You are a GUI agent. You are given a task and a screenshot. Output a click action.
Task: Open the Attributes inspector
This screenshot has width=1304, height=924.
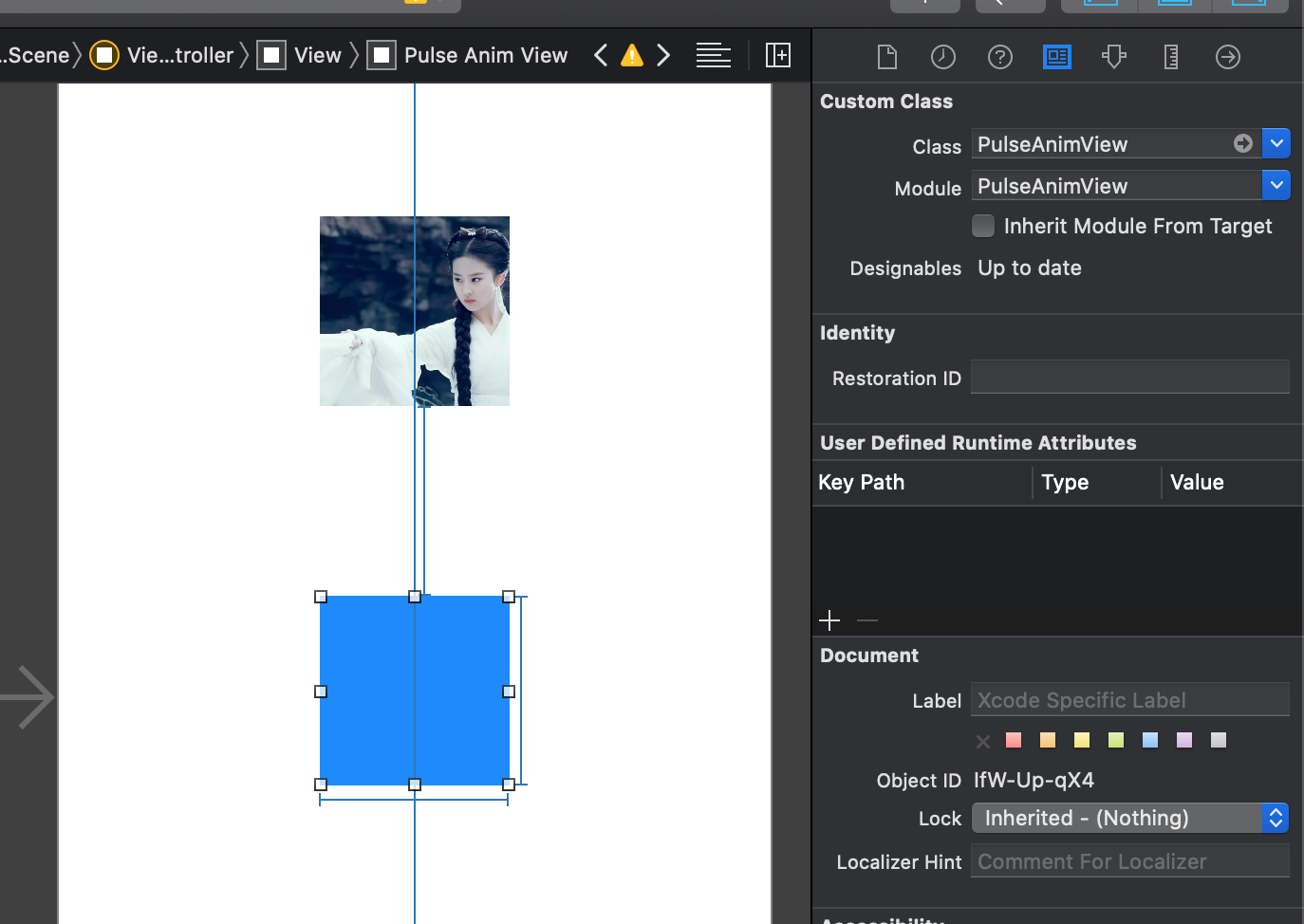1114,56
